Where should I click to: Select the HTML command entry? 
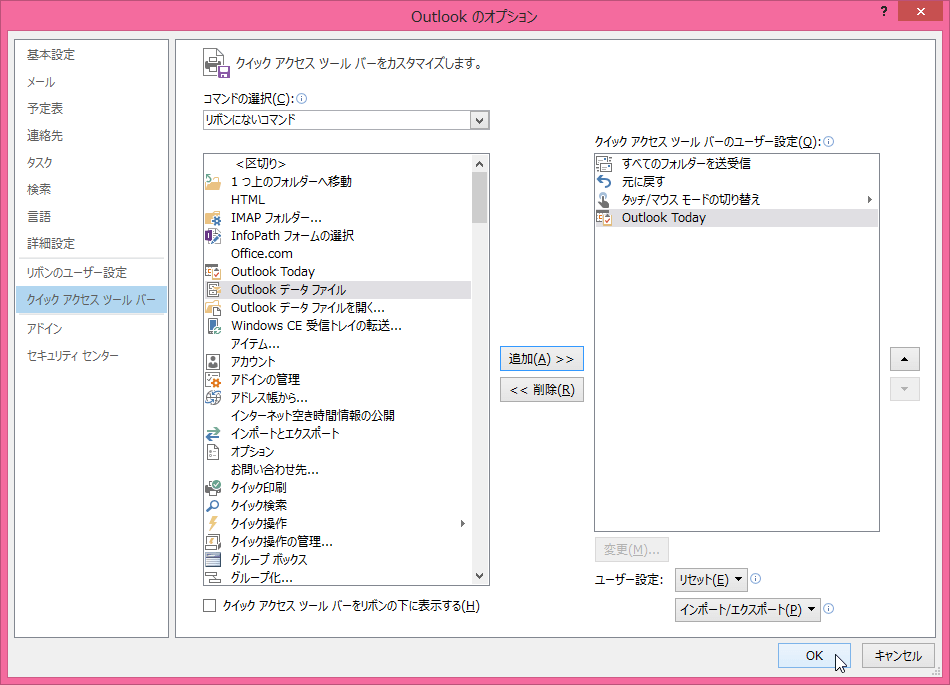click(337, 200)
